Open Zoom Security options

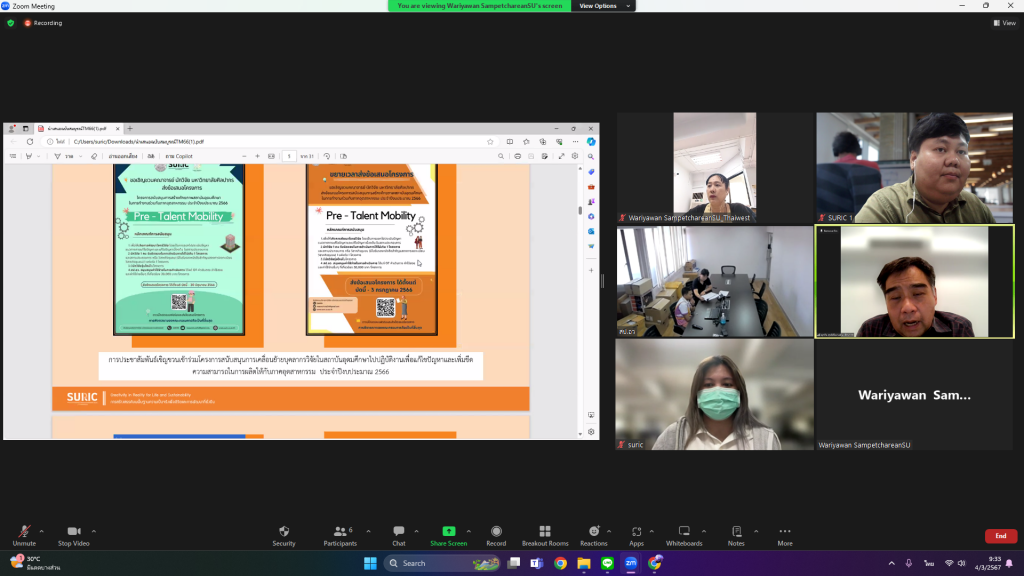(x=283, y=536)
